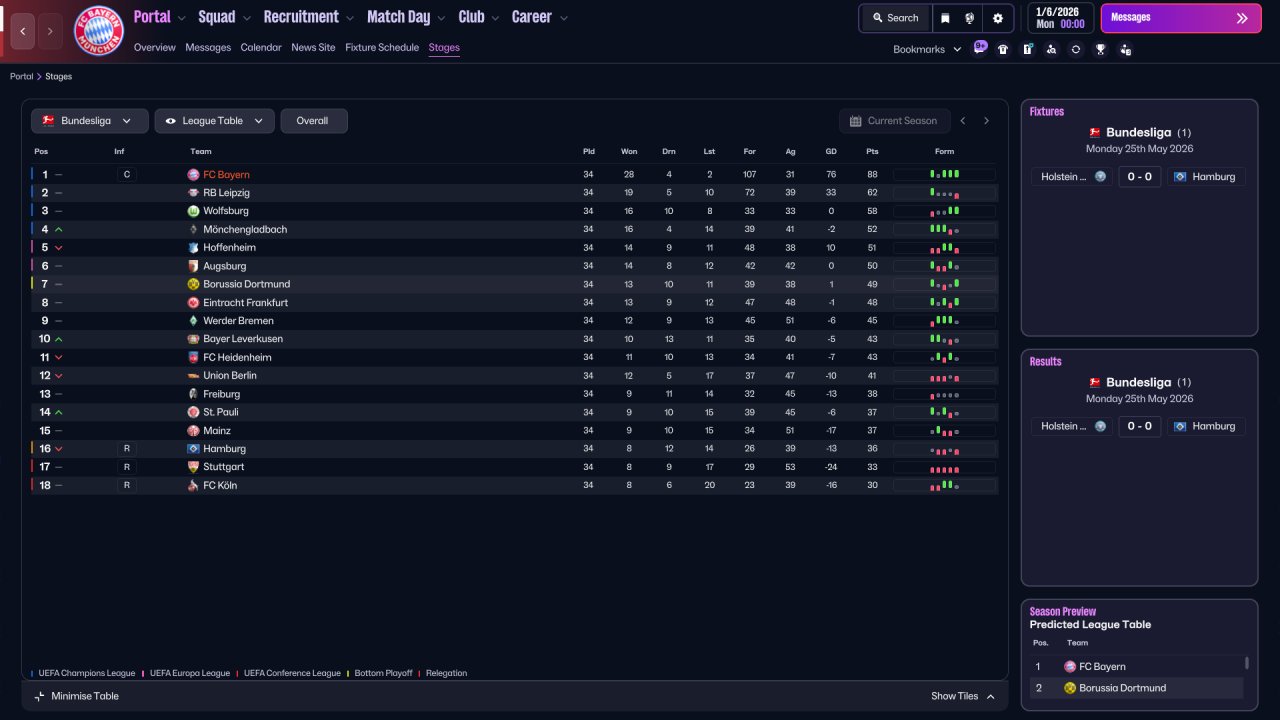Open the Mönchengladbach team link
Image resolution: width=1280 pixels, height=720 pixels.
click(245, 229)
